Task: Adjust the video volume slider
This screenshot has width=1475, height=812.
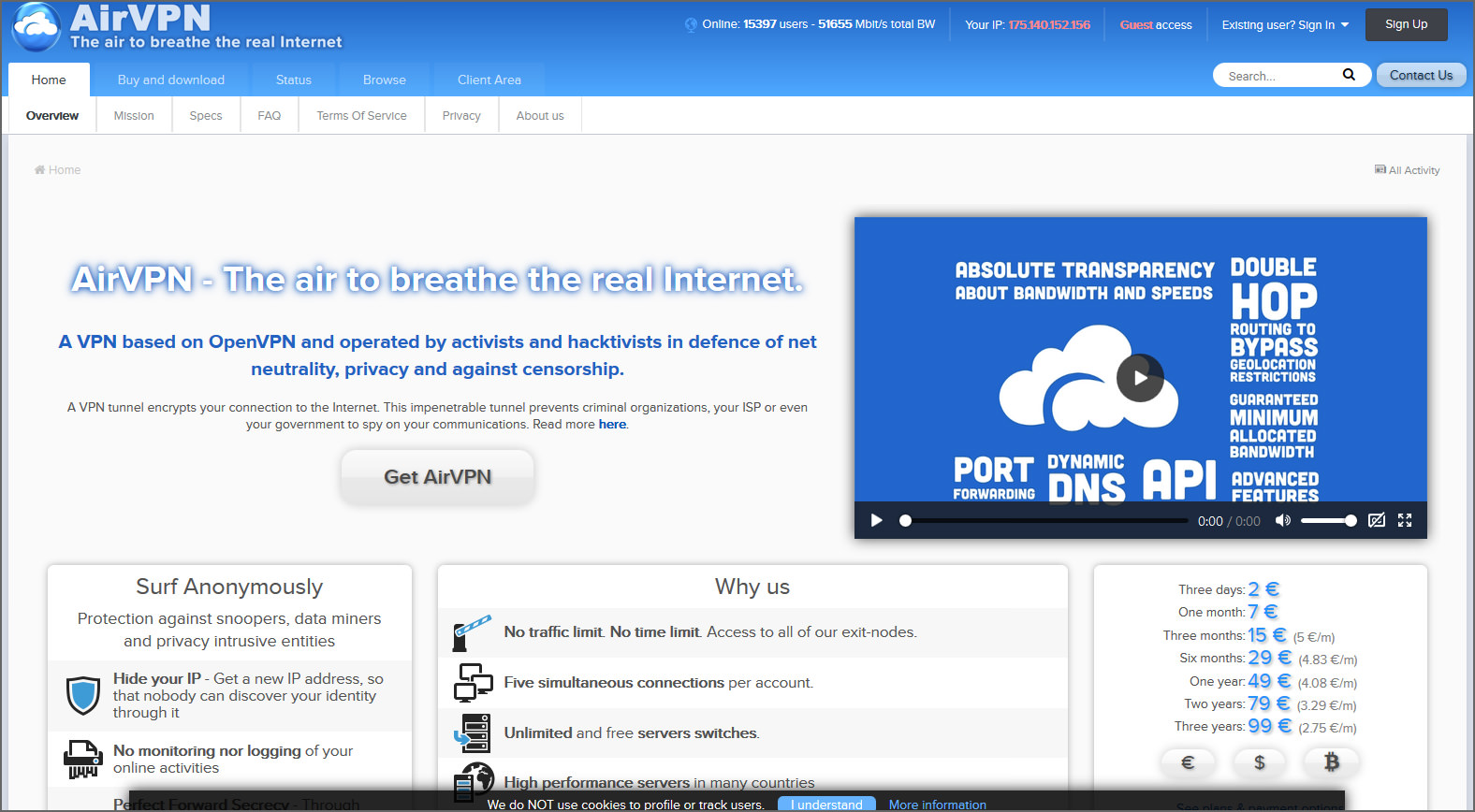Action: tap(1328, 521)
